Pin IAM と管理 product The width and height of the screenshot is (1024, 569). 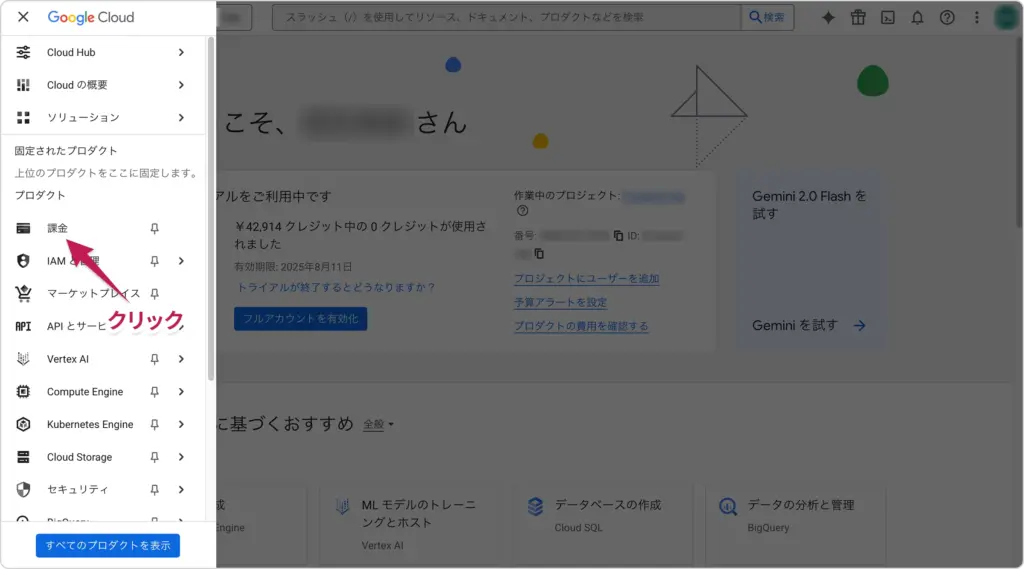point(154,261)
